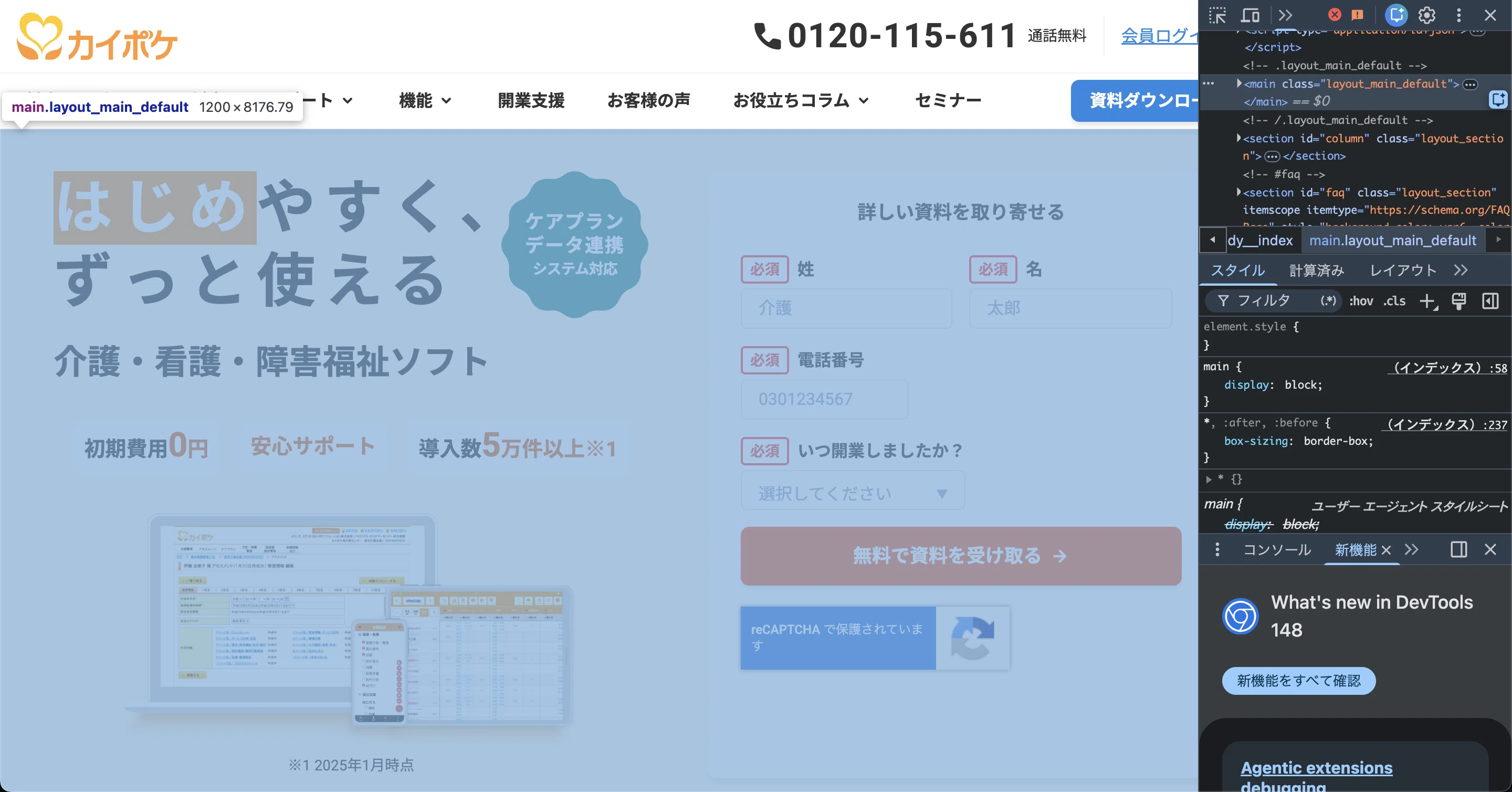
Task: Switch to the レイアウト tab
Action: coord(1403,270)
